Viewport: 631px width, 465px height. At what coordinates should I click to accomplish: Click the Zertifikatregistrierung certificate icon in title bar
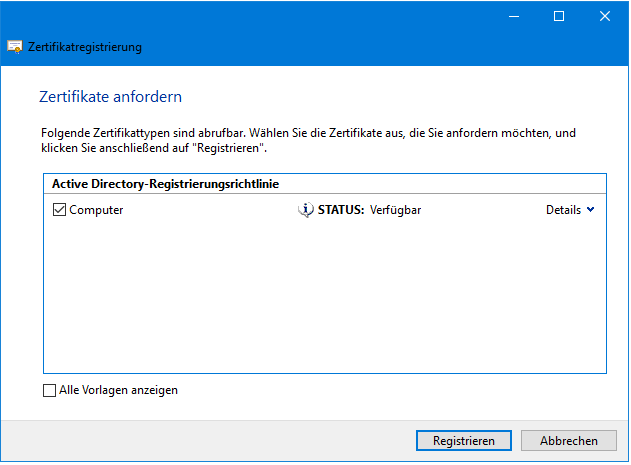click(x=15, y=47)
